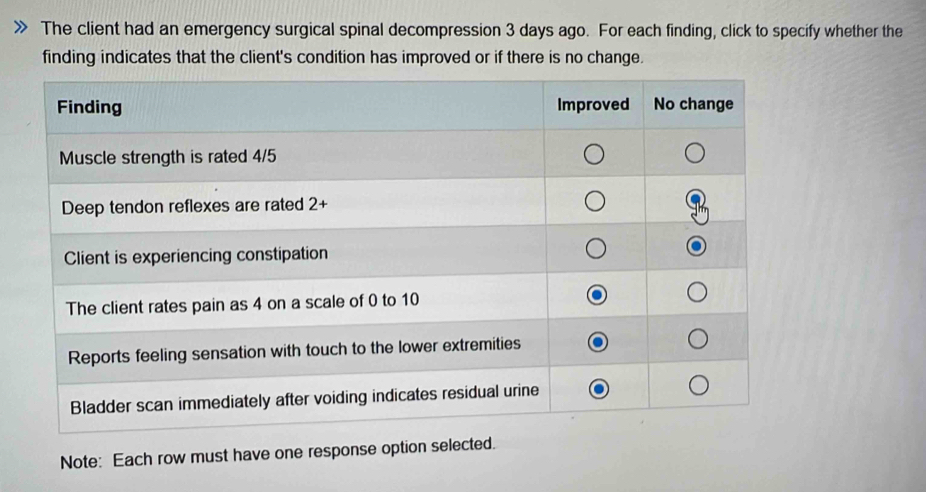Click the 'Client is experiencing constipation' text

pos(196,254)
